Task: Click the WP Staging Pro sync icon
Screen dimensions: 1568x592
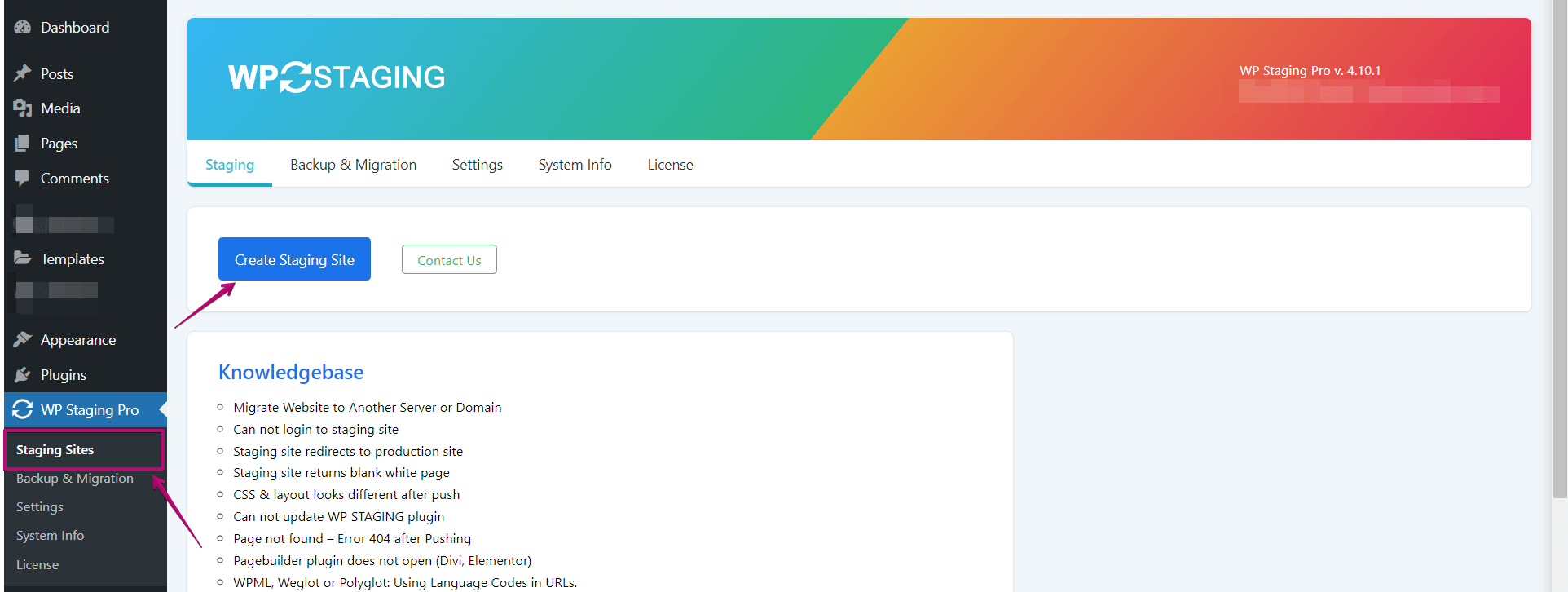Action: click(x=22, y=409)
